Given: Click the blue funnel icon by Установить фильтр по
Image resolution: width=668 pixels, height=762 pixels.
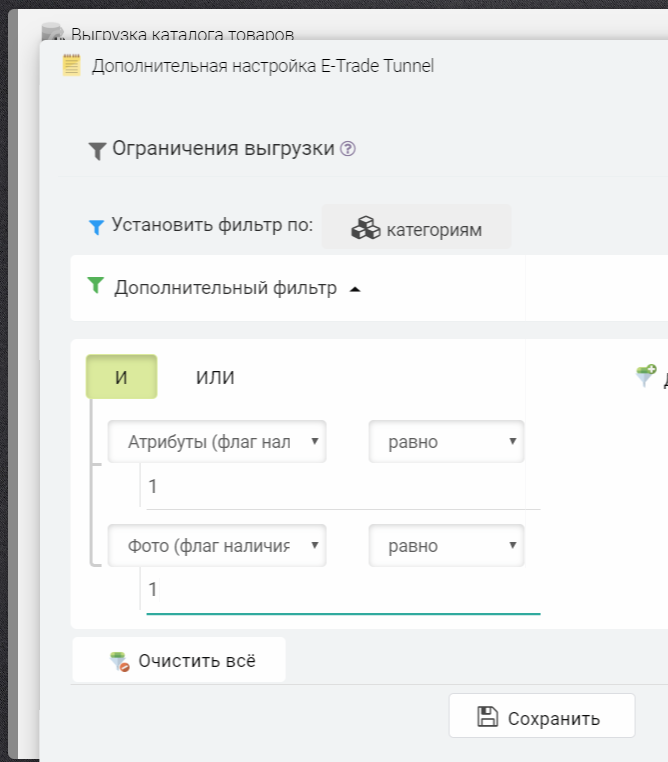Looking at the screenshot, I should pyautogui.click(x=97, y=226).
